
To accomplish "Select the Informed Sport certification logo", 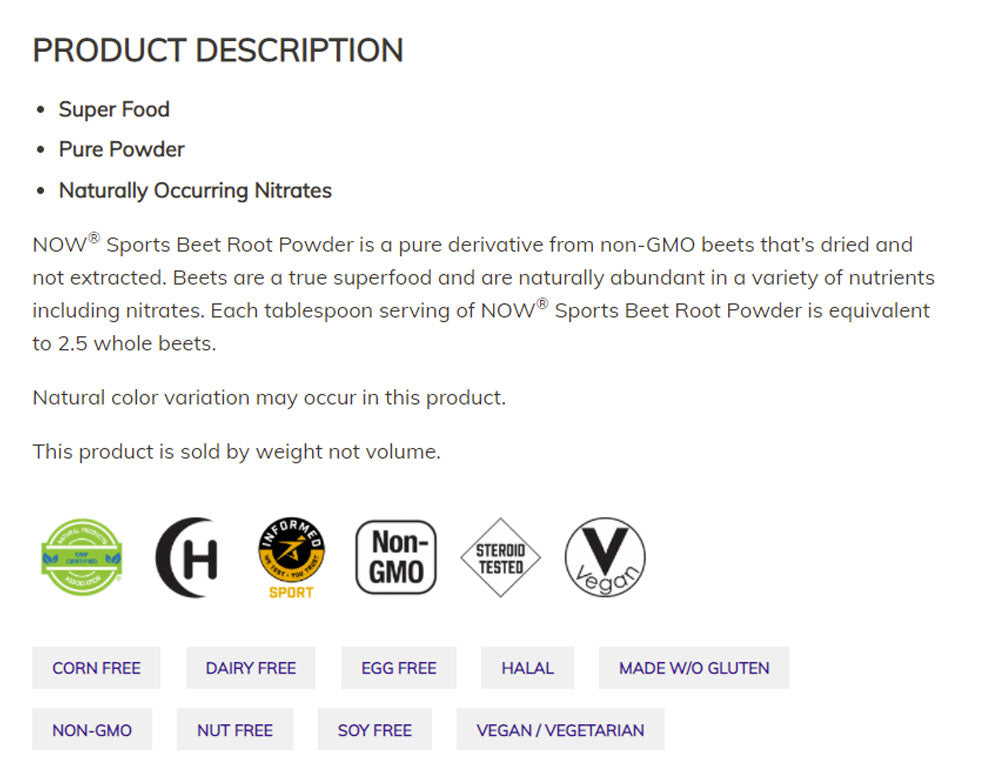I will (291, 557).
